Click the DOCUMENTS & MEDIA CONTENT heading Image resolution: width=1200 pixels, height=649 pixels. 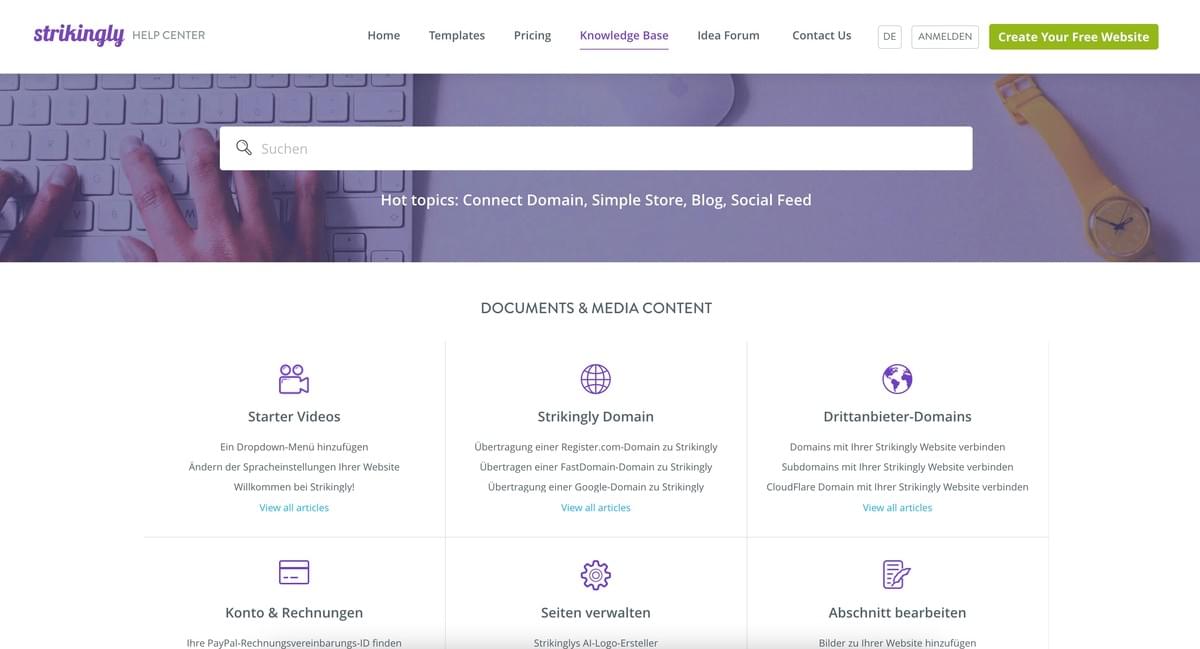tap(596, 308)
